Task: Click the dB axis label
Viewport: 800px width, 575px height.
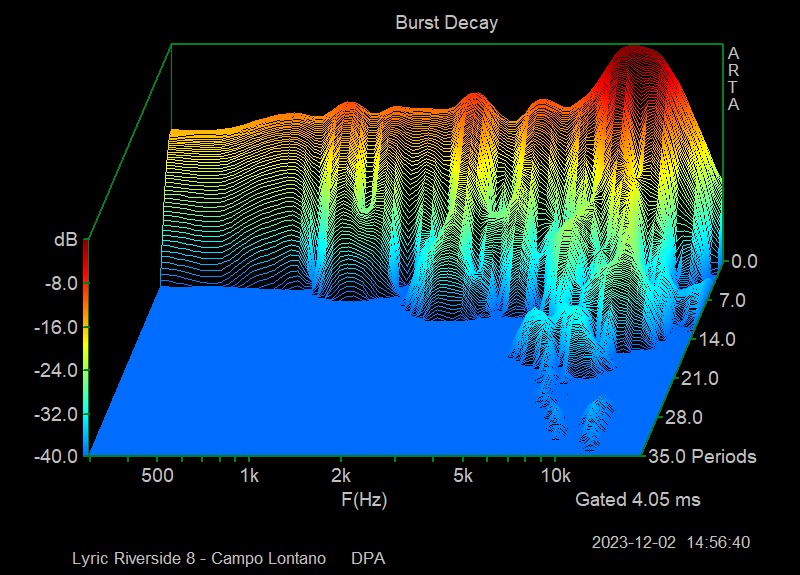Action: pyautogui.click(x=66, y=240)
